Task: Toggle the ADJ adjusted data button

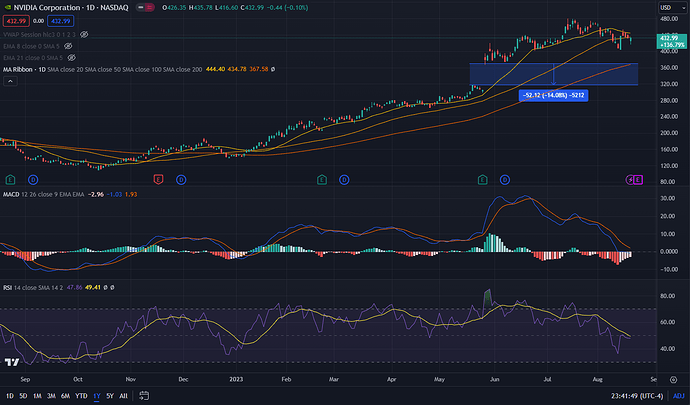Action: (679, 396)
